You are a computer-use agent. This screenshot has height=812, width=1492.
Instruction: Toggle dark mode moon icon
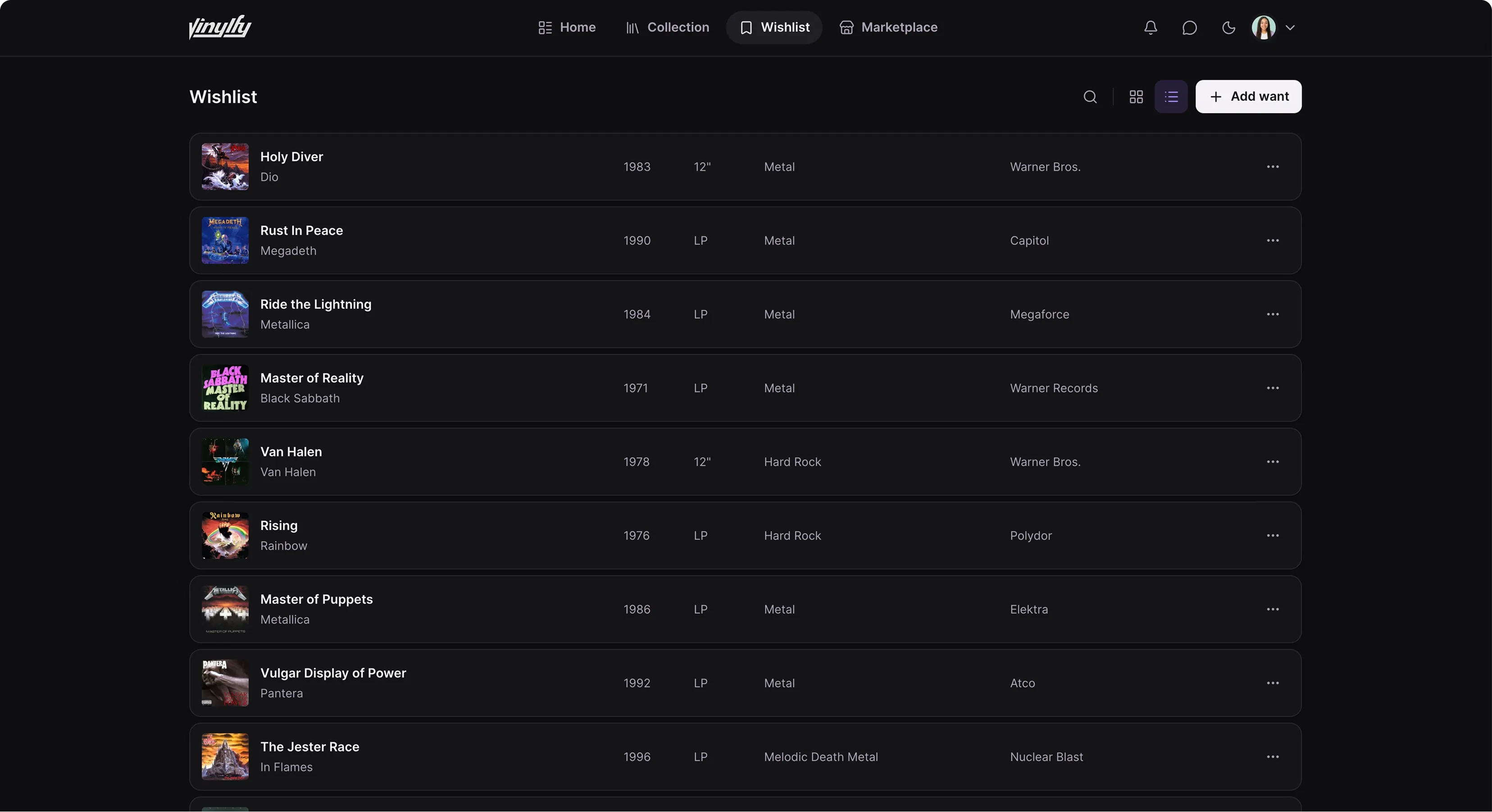[1228, 27]
